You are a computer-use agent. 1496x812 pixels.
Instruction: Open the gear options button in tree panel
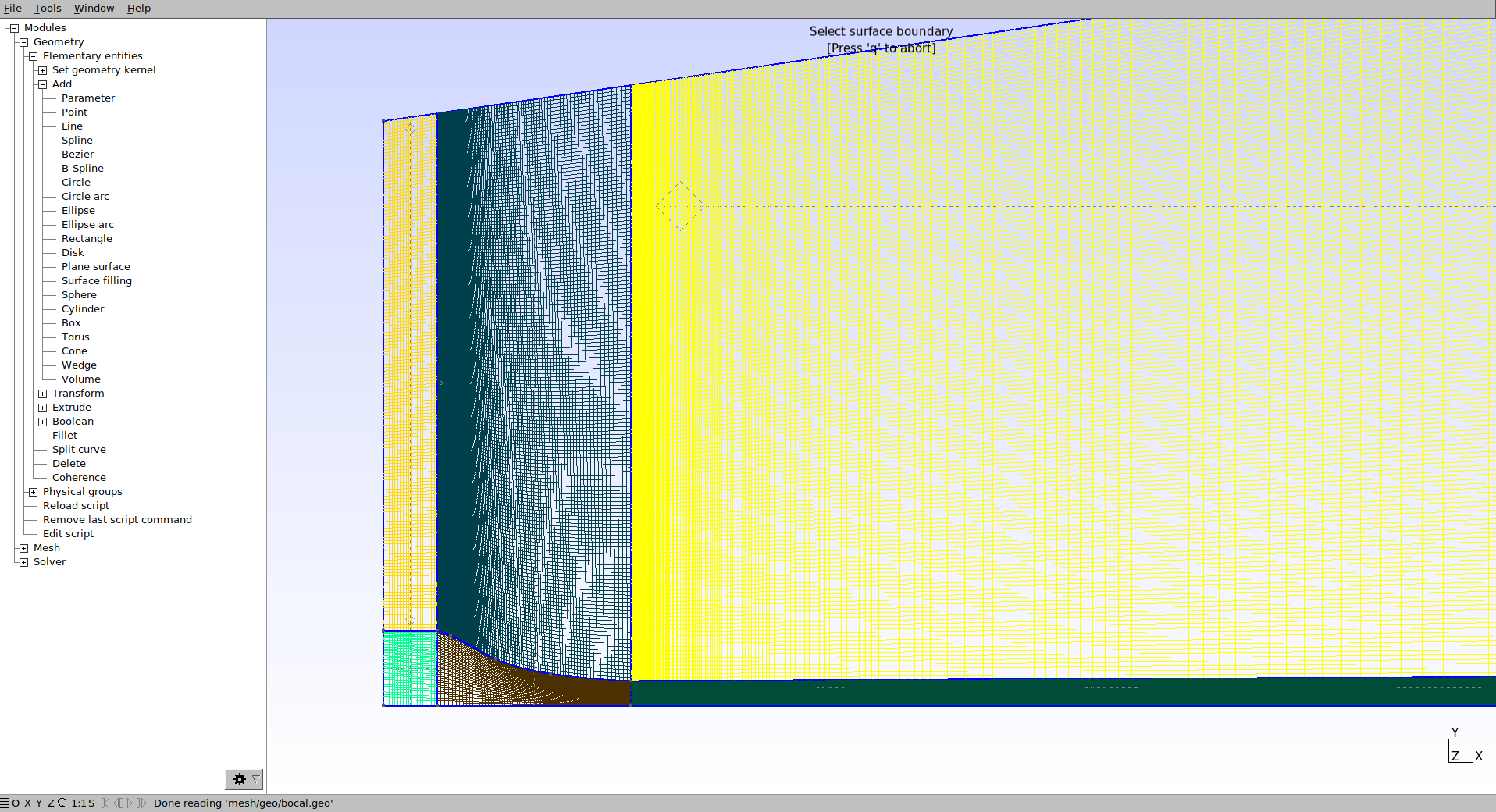point(240,779)
